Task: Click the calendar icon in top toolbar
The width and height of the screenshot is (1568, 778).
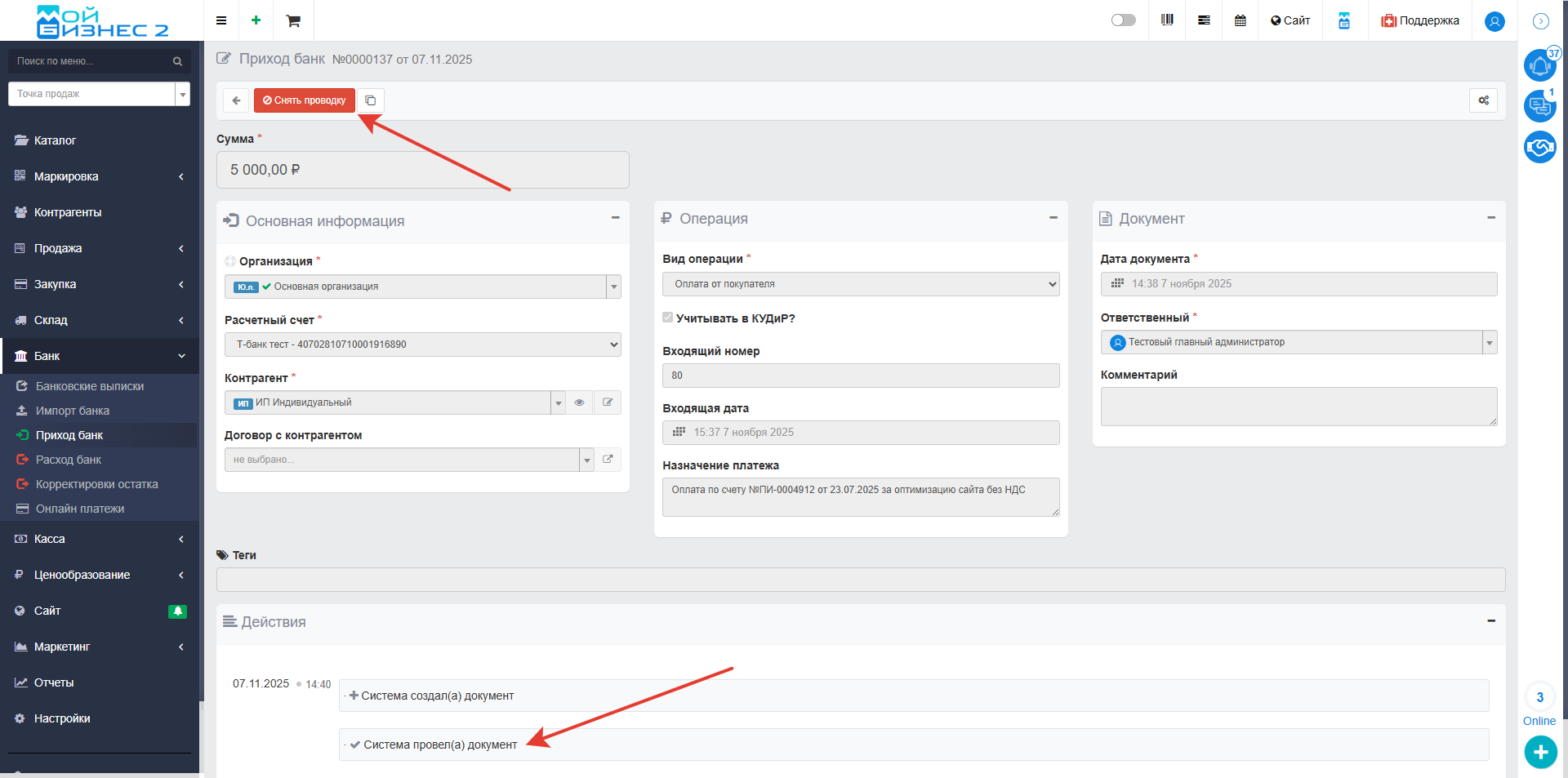Action: point(1240,20)
